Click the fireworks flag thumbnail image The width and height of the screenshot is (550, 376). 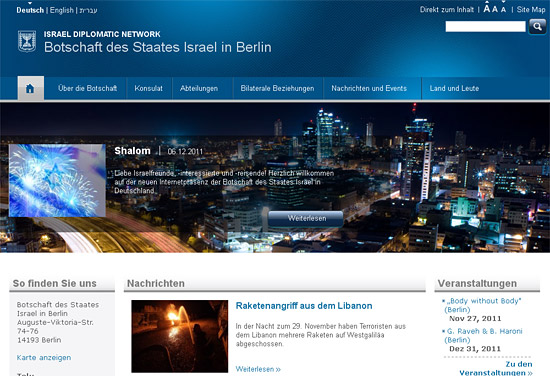(x=57, y=180)
